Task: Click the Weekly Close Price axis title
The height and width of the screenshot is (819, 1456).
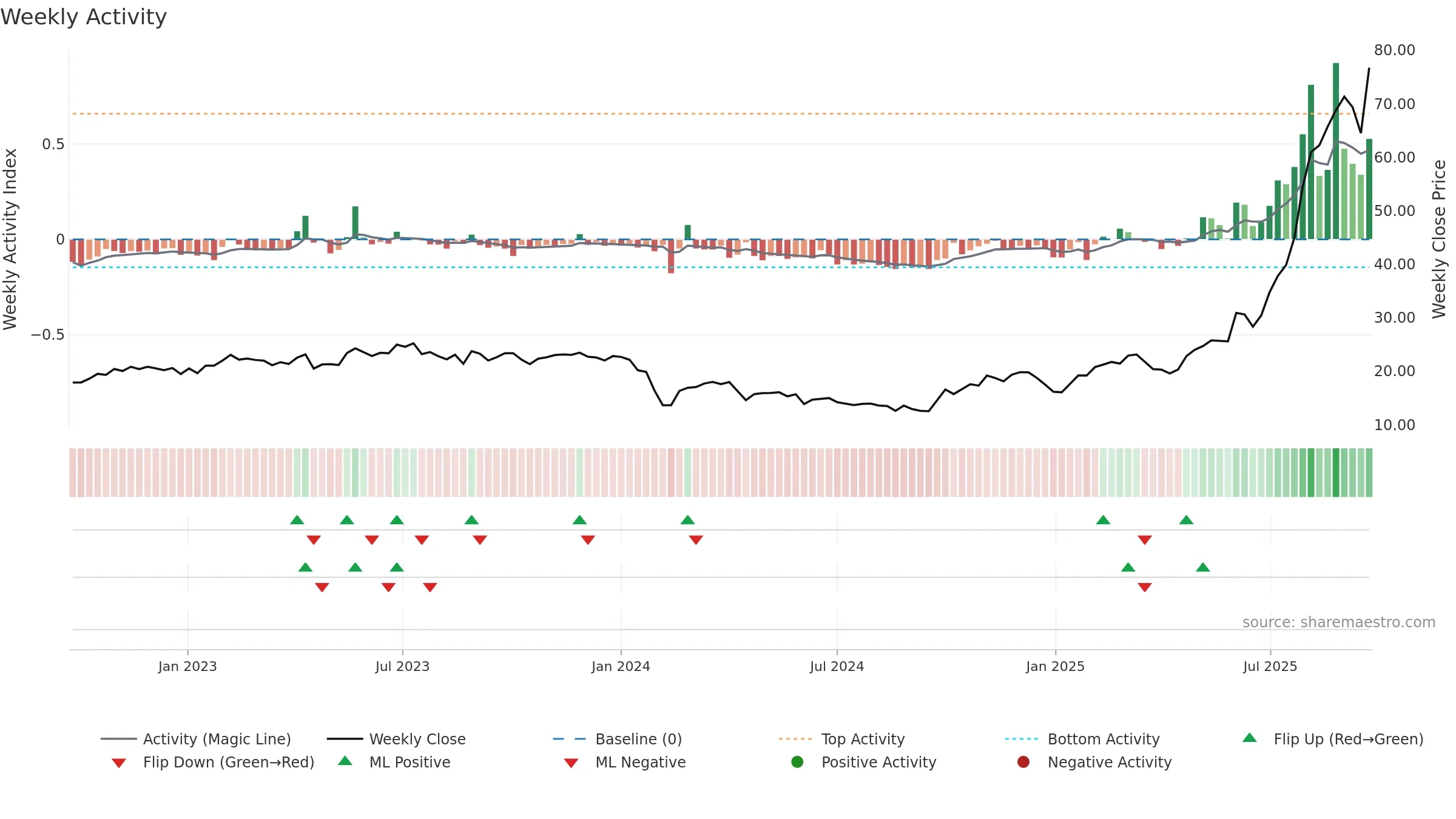Action: click(x=1439, y=239)
